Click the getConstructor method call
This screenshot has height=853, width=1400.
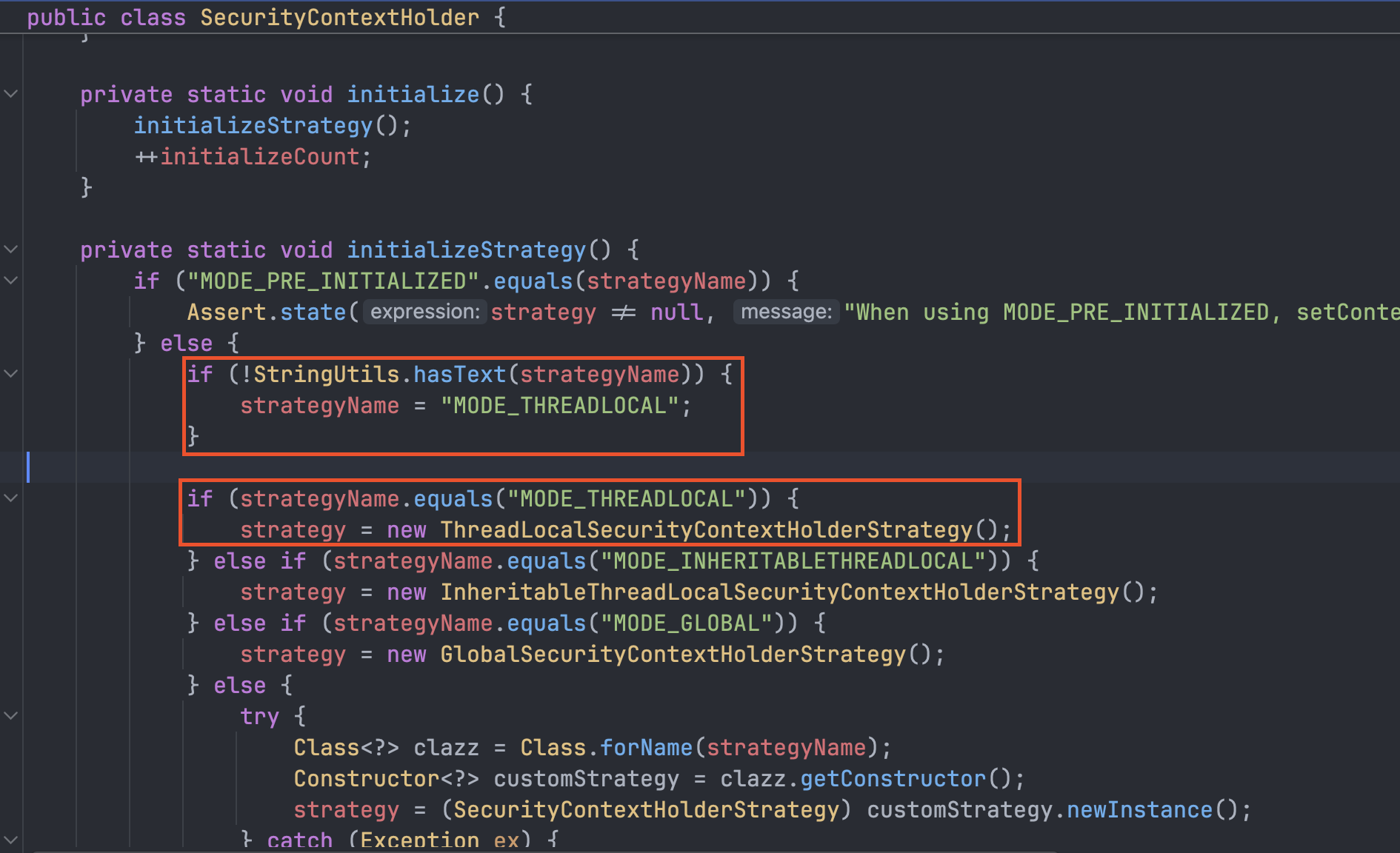(893, 778)
